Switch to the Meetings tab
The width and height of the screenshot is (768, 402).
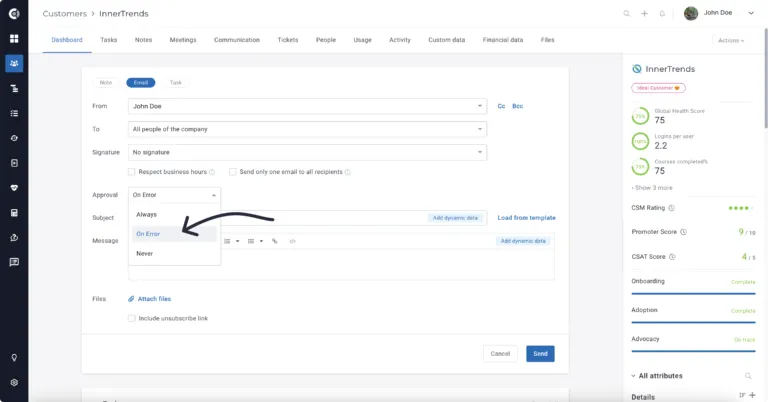point(183,40)
